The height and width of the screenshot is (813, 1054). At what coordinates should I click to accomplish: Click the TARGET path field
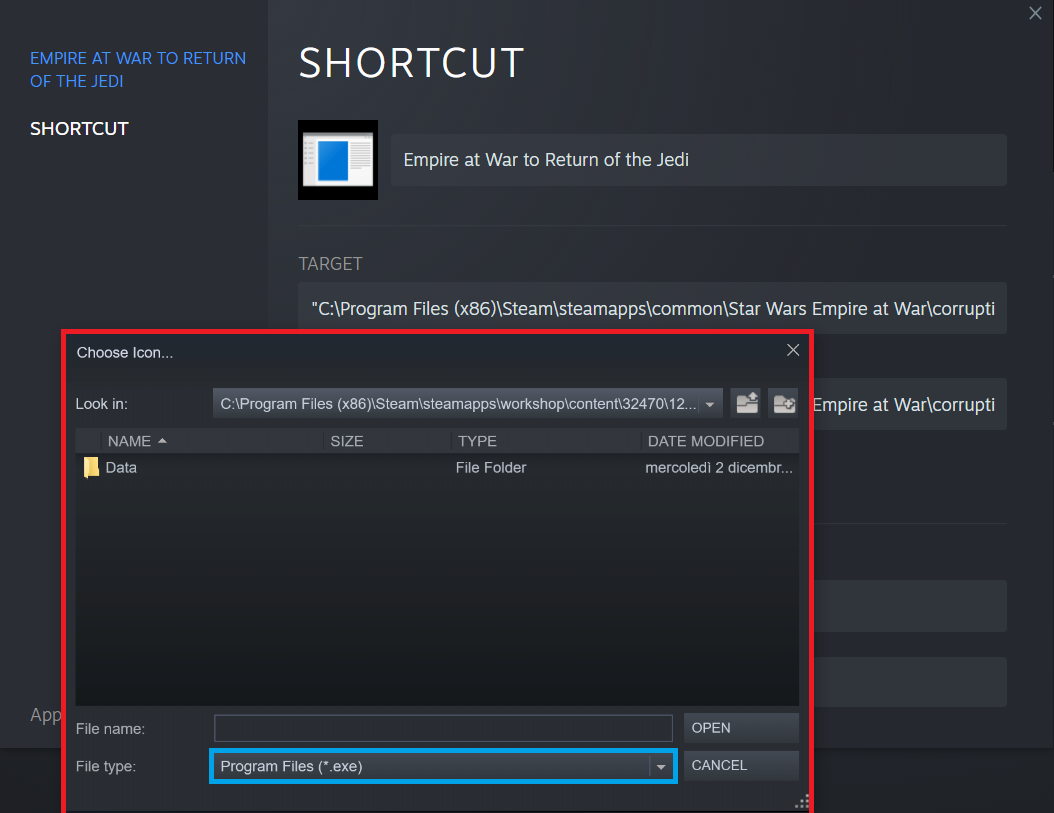point(652,308)
